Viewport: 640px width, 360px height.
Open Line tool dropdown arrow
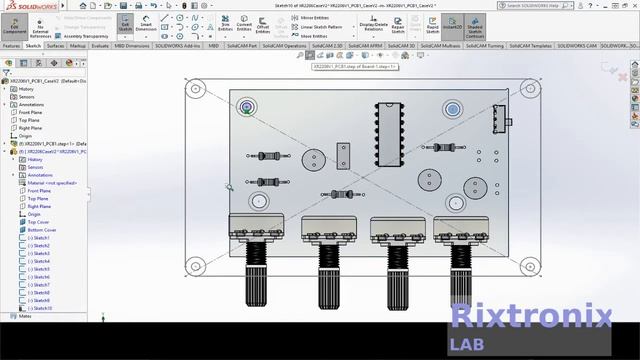coord(171,18)
